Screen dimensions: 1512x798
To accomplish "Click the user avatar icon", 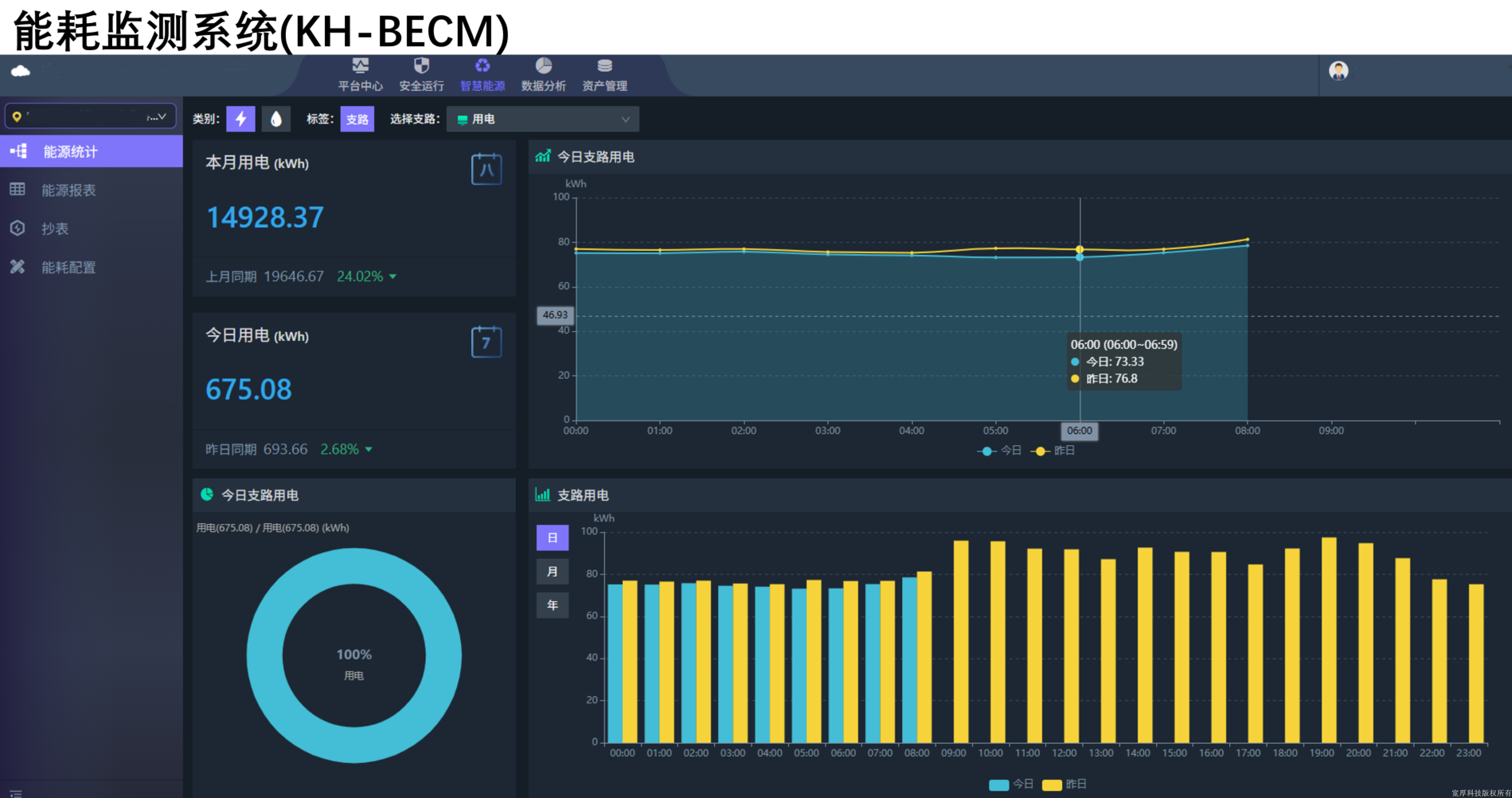I will 1338,71.
